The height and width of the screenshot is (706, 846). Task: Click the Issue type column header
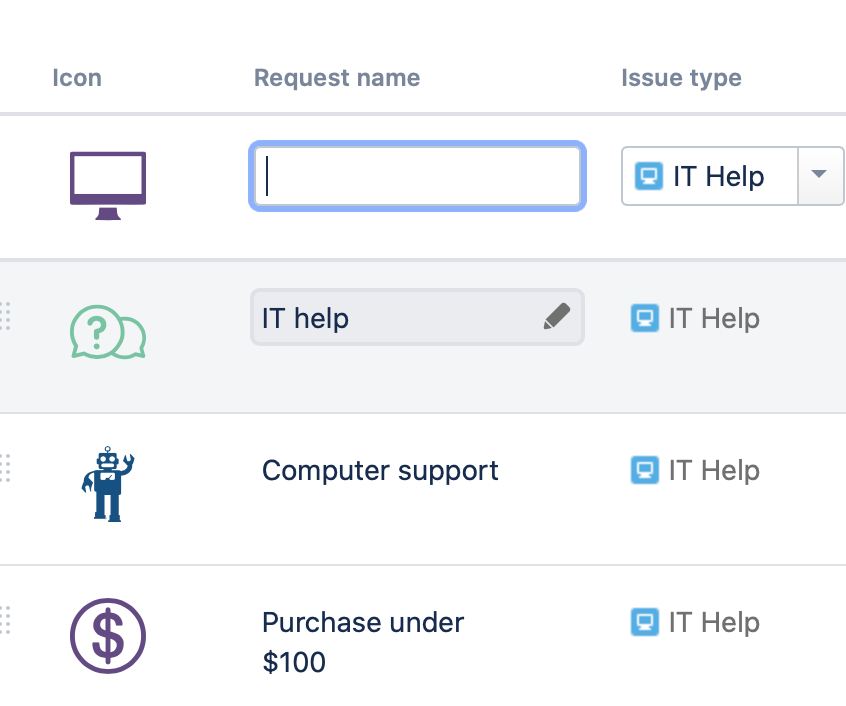coord(681,78)
